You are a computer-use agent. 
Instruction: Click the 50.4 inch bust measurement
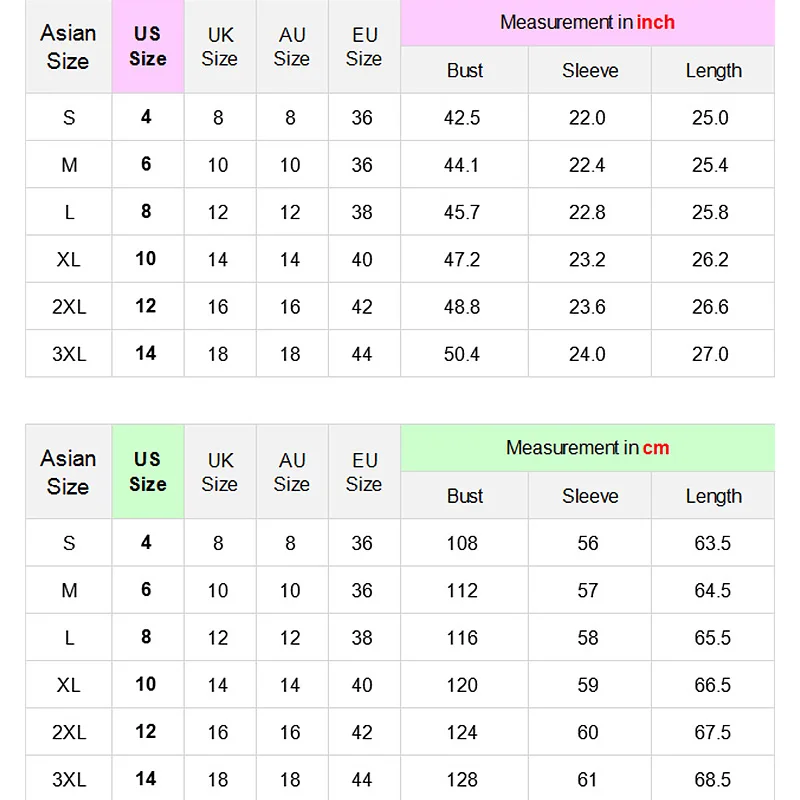click(462, 354)
